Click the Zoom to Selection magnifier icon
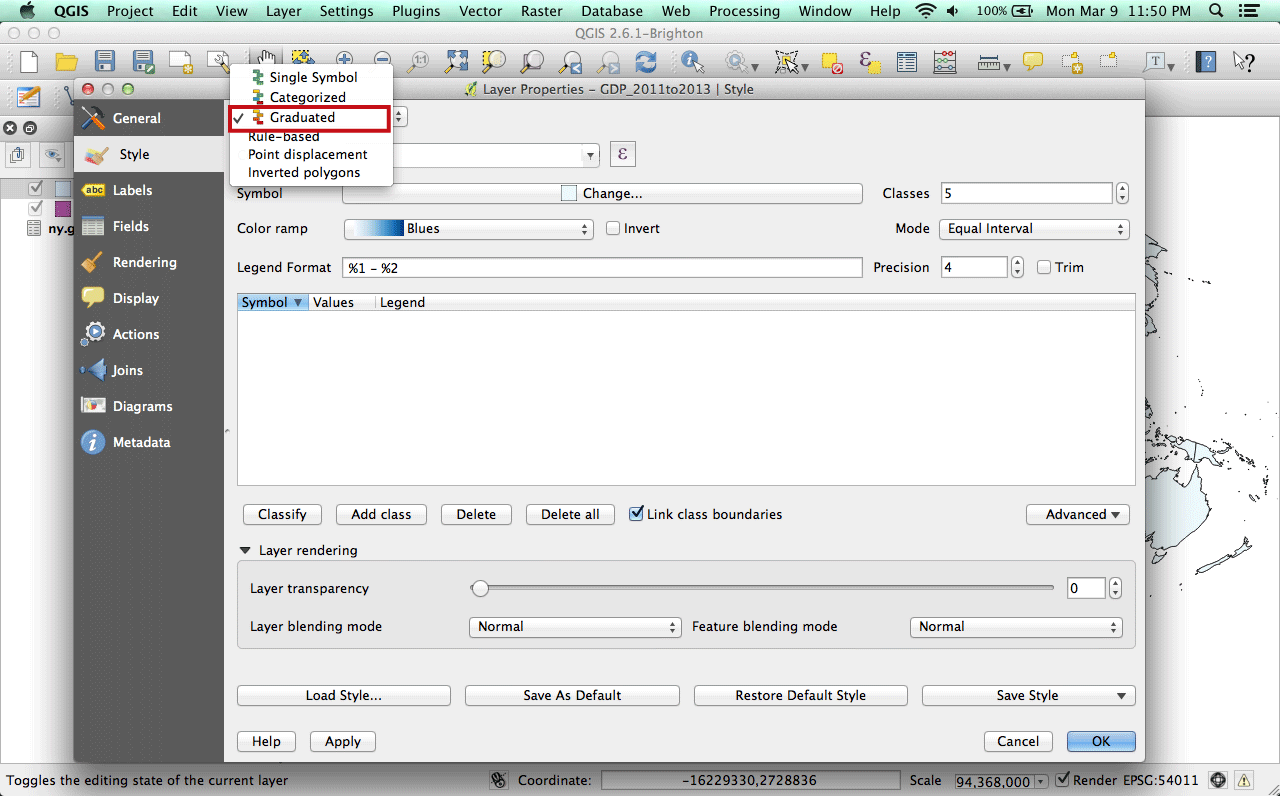1280x796 pixels. [x=494, y=62]
